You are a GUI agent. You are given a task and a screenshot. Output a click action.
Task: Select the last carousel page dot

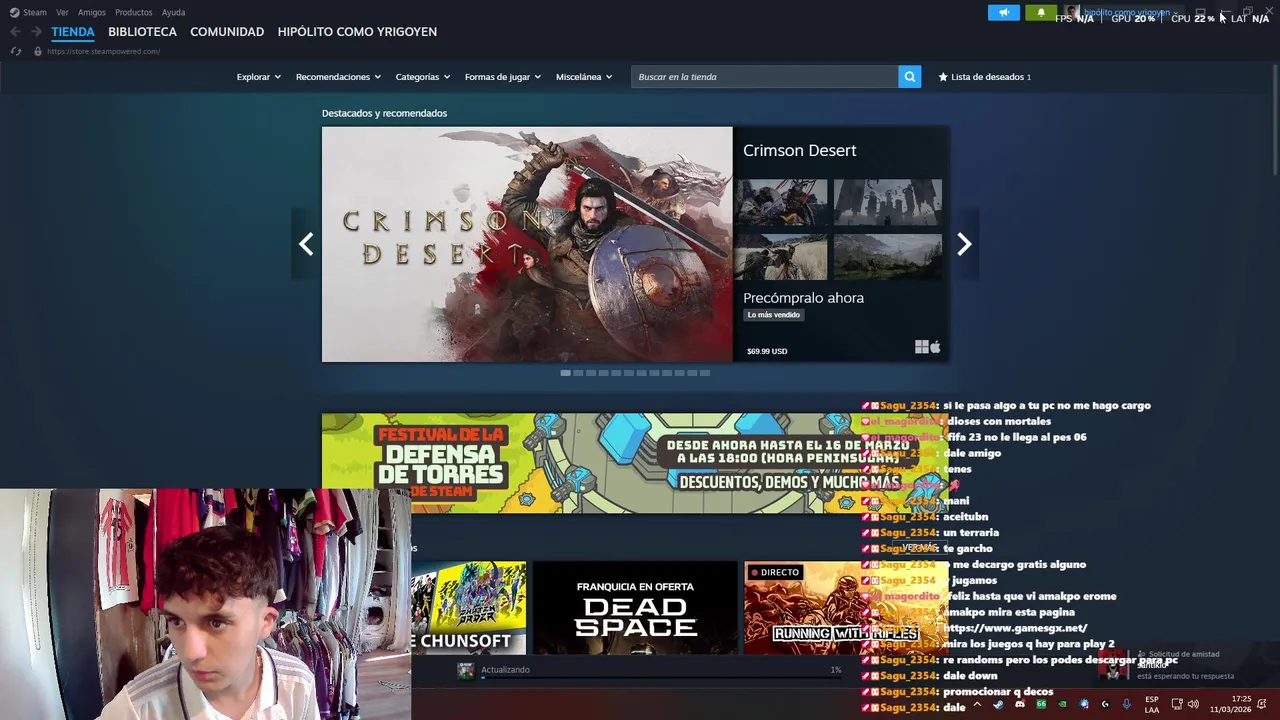(x=705, y=373)
